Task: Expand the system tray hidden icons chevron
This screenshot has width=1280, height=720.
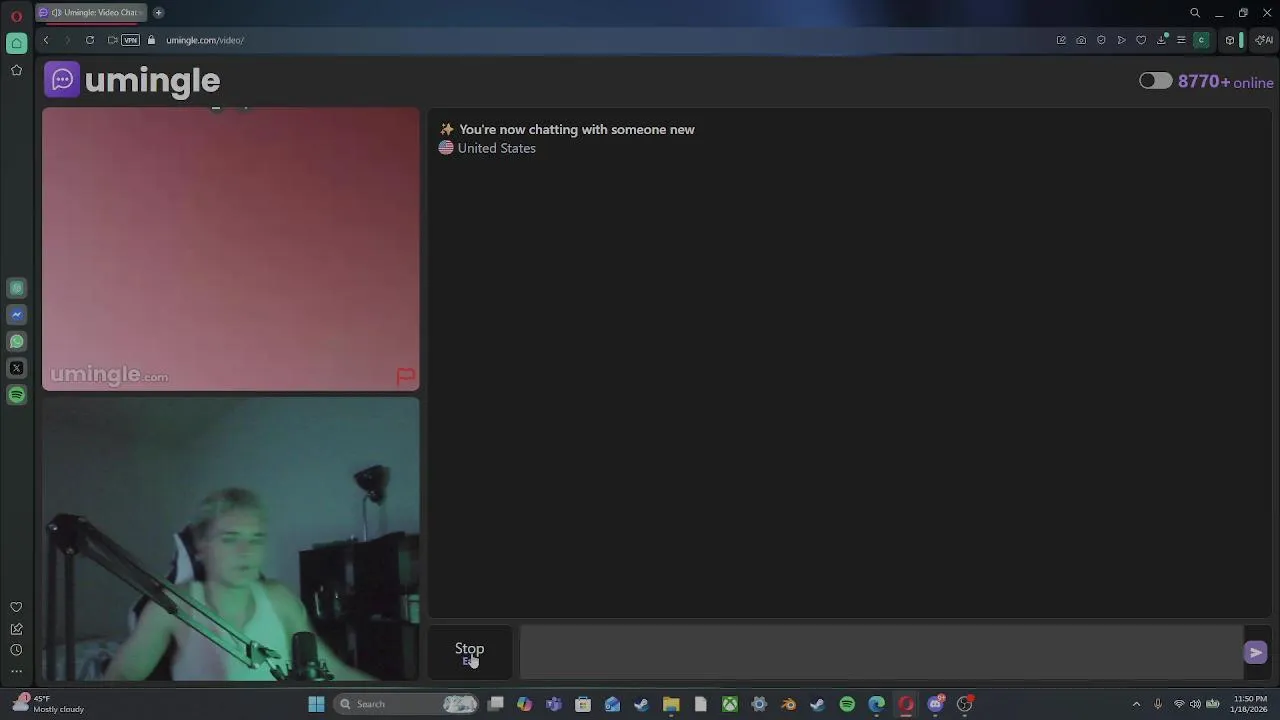Action: (1136, 704)
